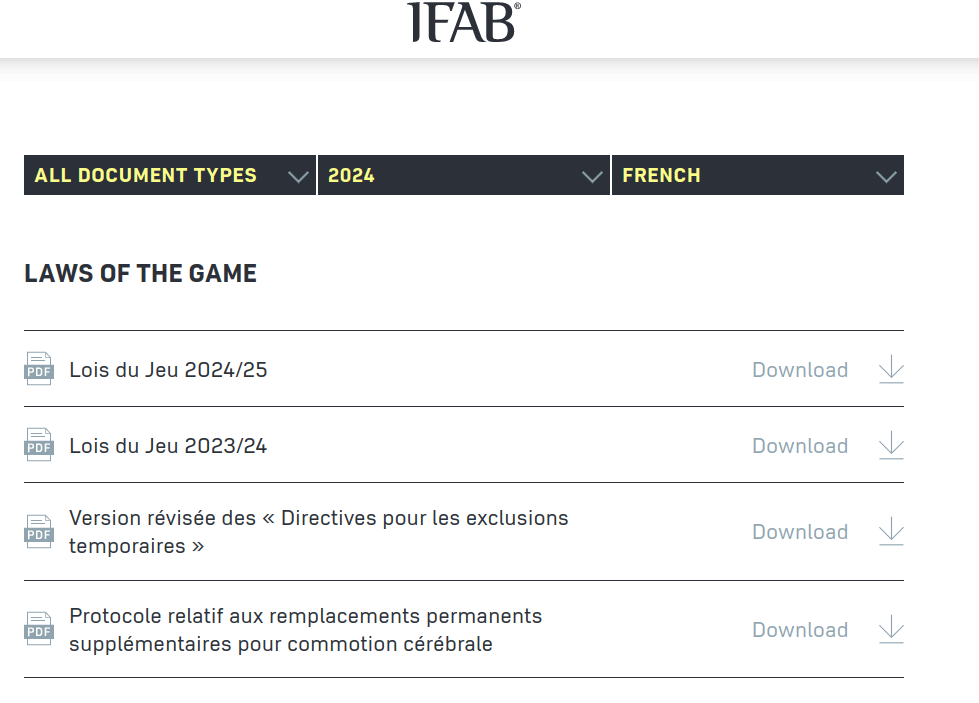Click the download arrow for the Directives document
This screenshot has width=979, height=703.
coord(890,531)
